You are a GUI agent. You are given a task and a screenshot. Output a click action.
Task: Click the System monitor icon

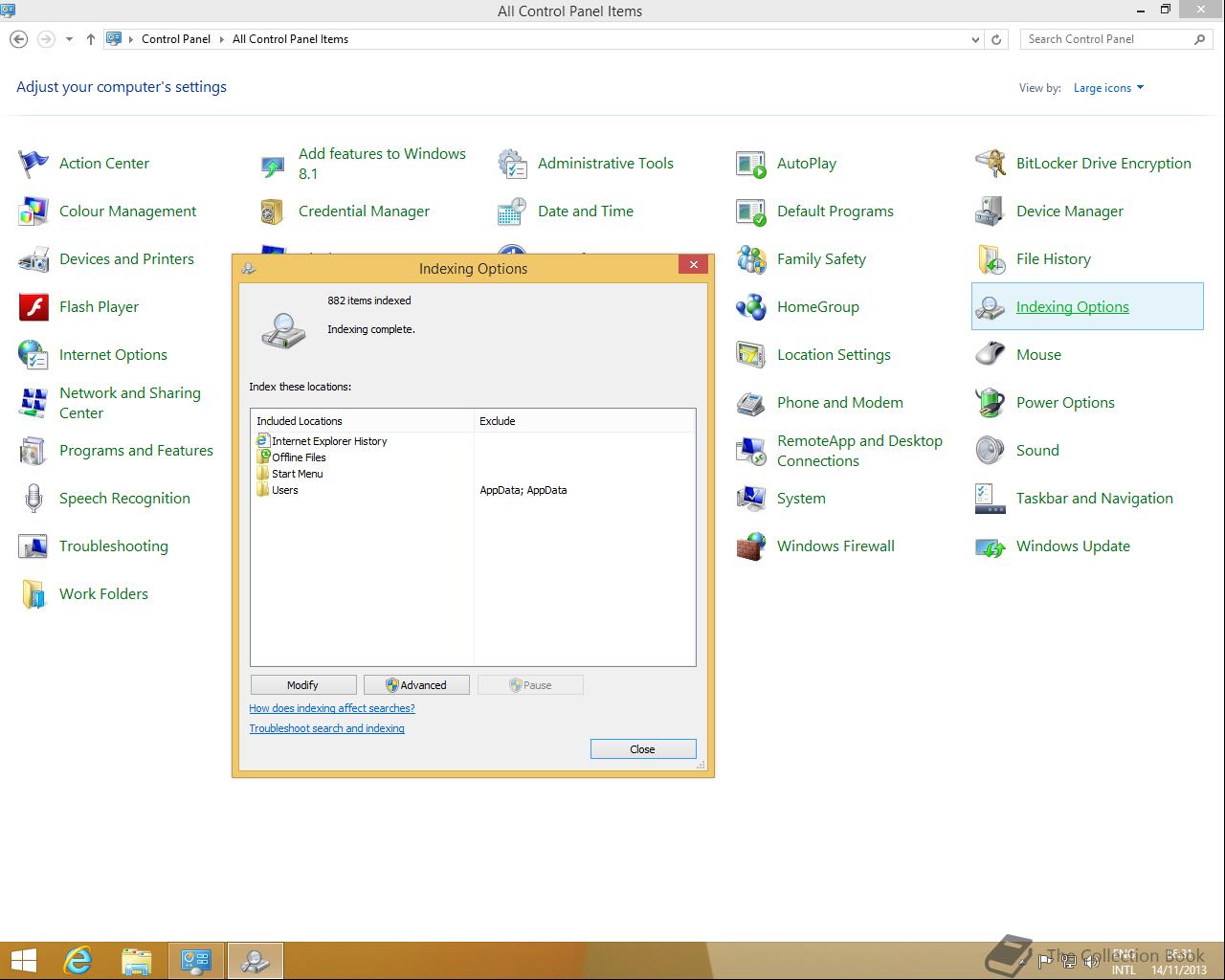[751, 499]
